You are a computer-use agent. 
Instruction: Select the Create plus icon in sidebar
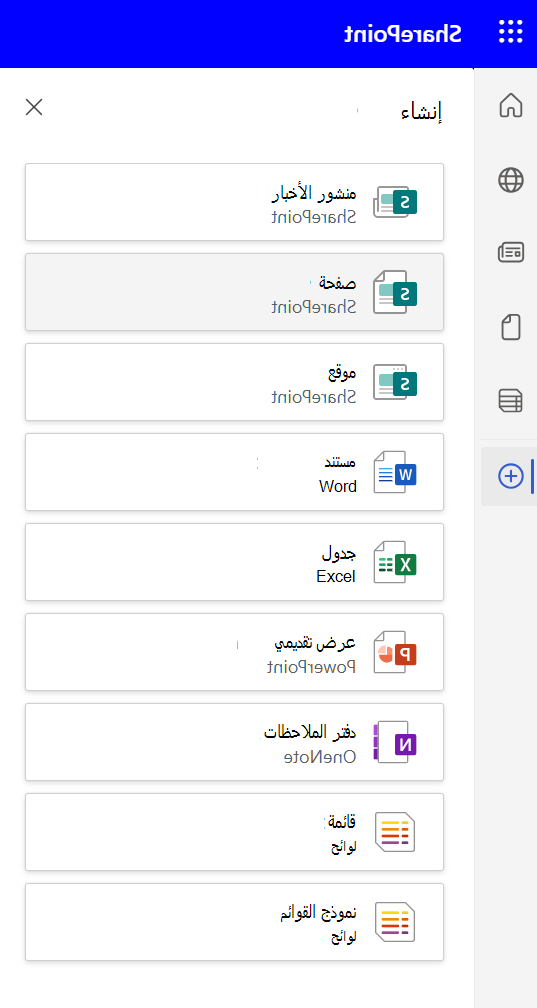point(511,476)
